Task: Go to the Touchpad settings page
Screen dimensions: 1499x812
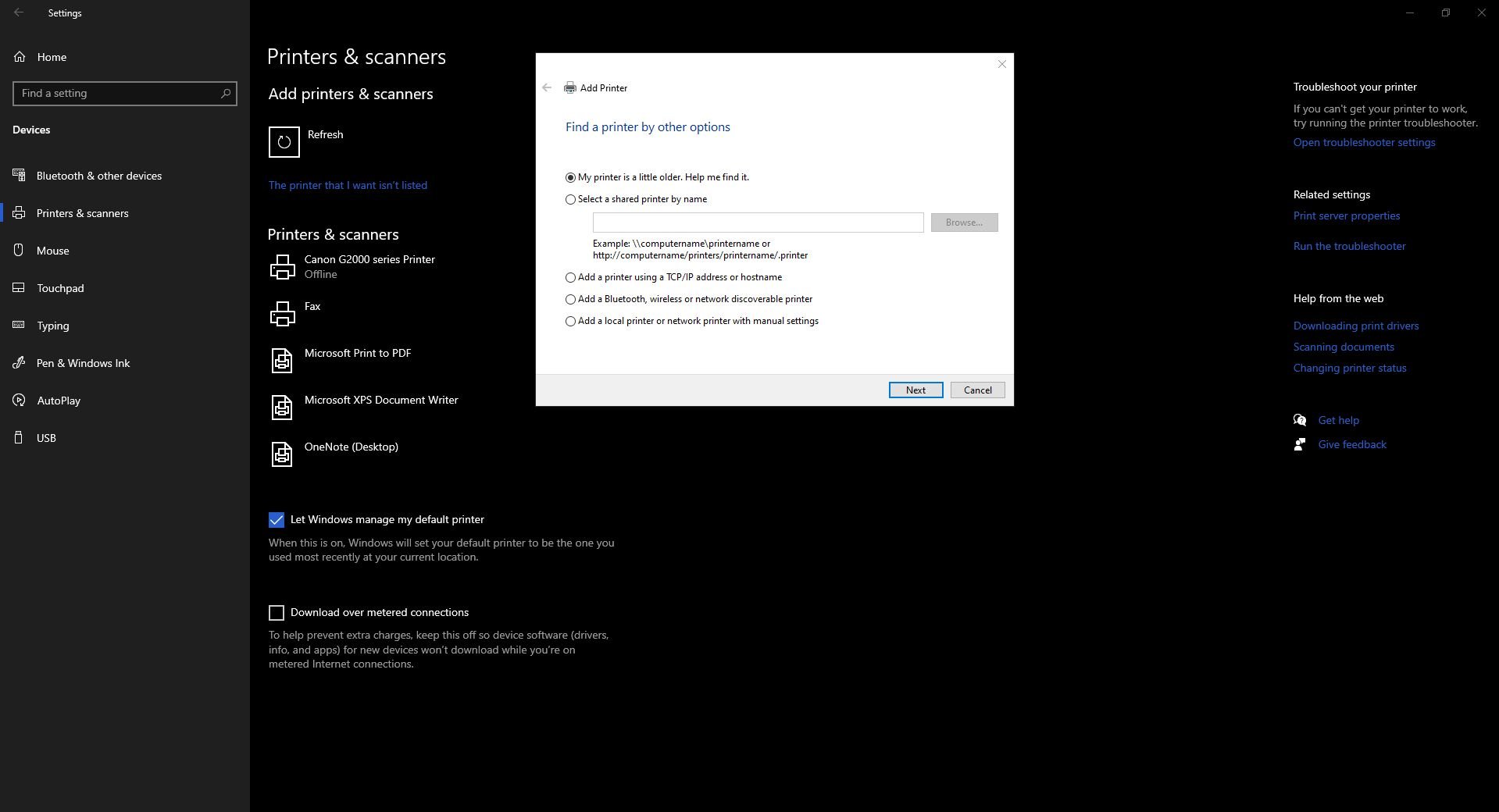Action: pos(60,288)
